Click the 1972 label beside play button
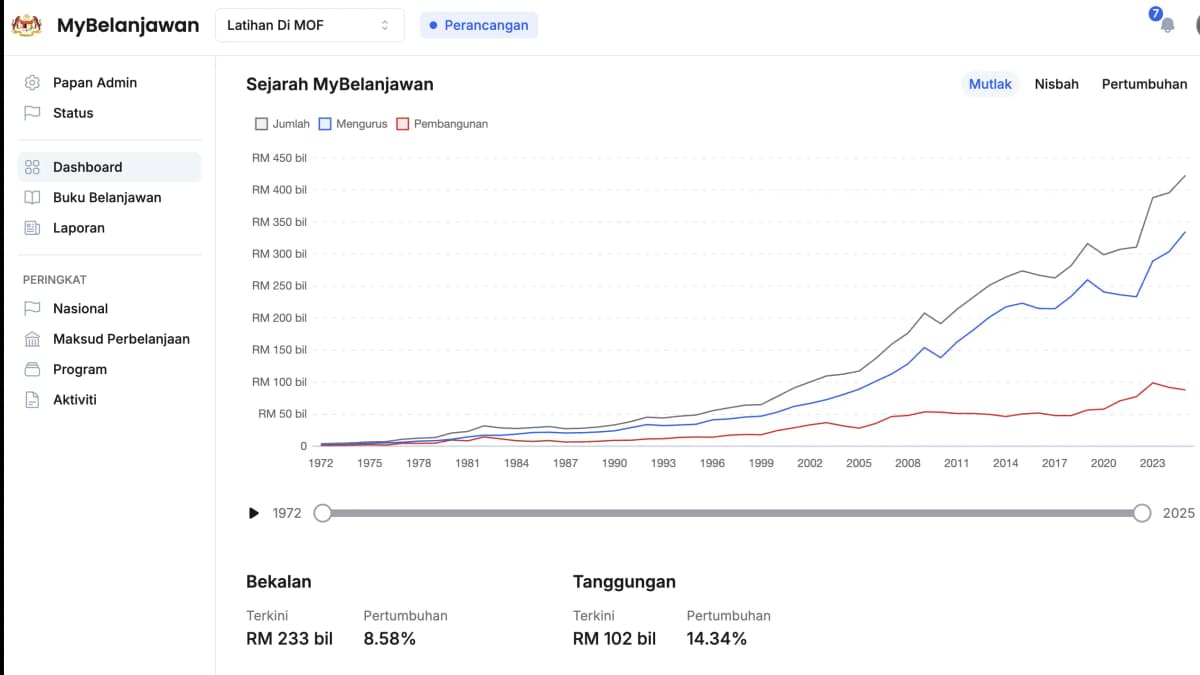Viewport: 1200px width, 675px height. 287,513
